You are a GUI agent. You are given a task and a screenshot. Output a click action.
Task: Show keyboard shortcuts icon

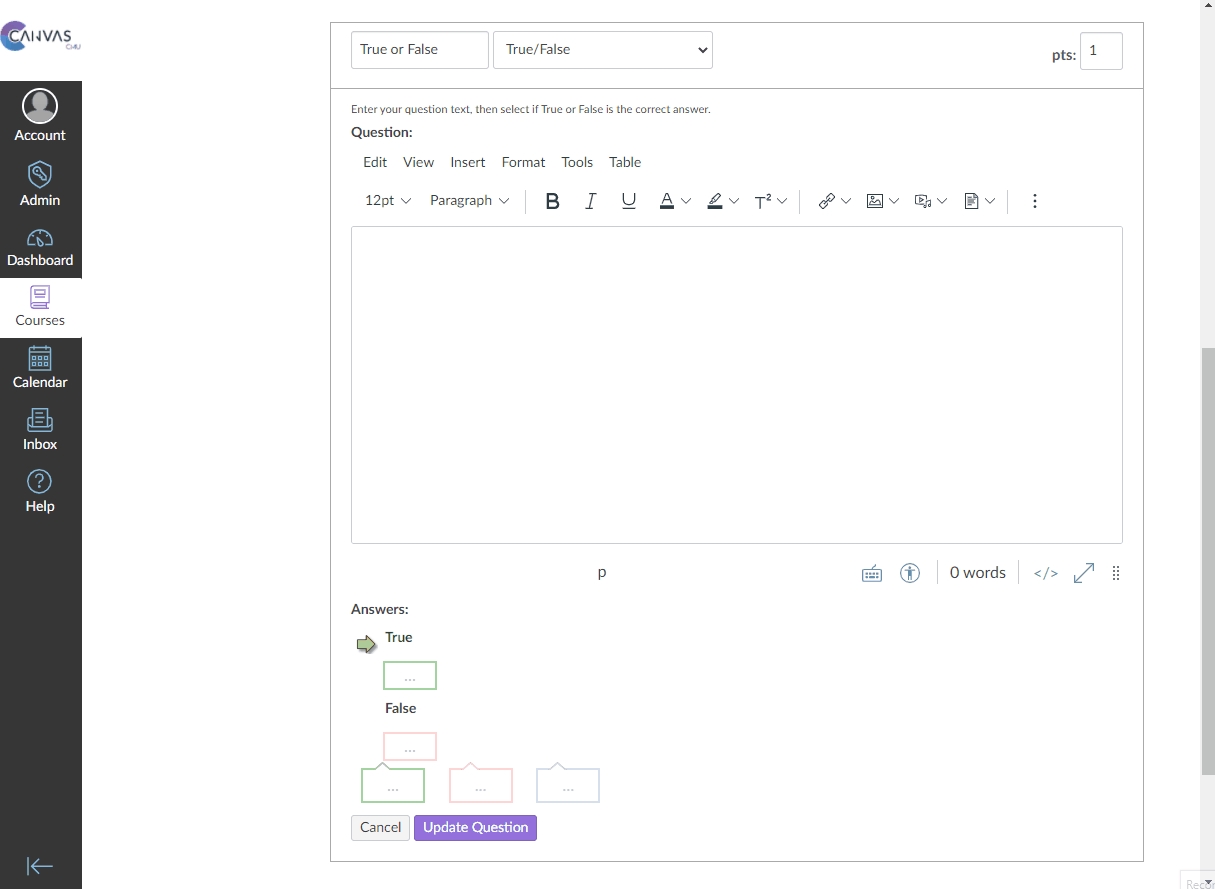(x=872, y=573)
